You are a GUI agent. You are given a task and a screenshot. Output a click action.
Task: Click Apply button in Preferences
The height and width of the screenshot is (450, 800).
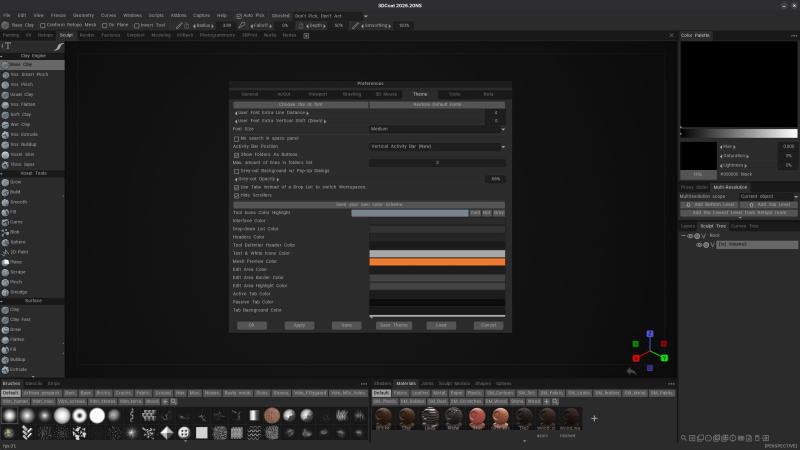(299, 326)
